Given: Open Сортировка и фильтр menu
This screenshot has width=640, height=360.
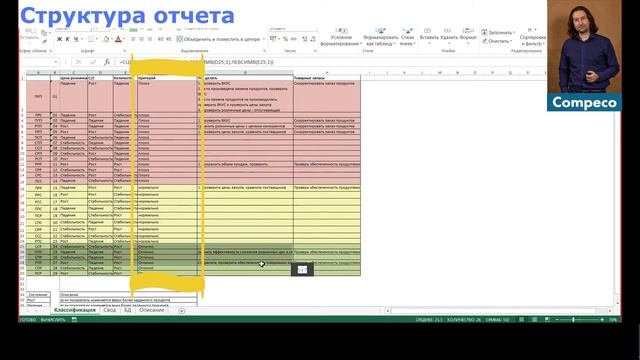Looking at the screenshot, I should click(533, 38).
